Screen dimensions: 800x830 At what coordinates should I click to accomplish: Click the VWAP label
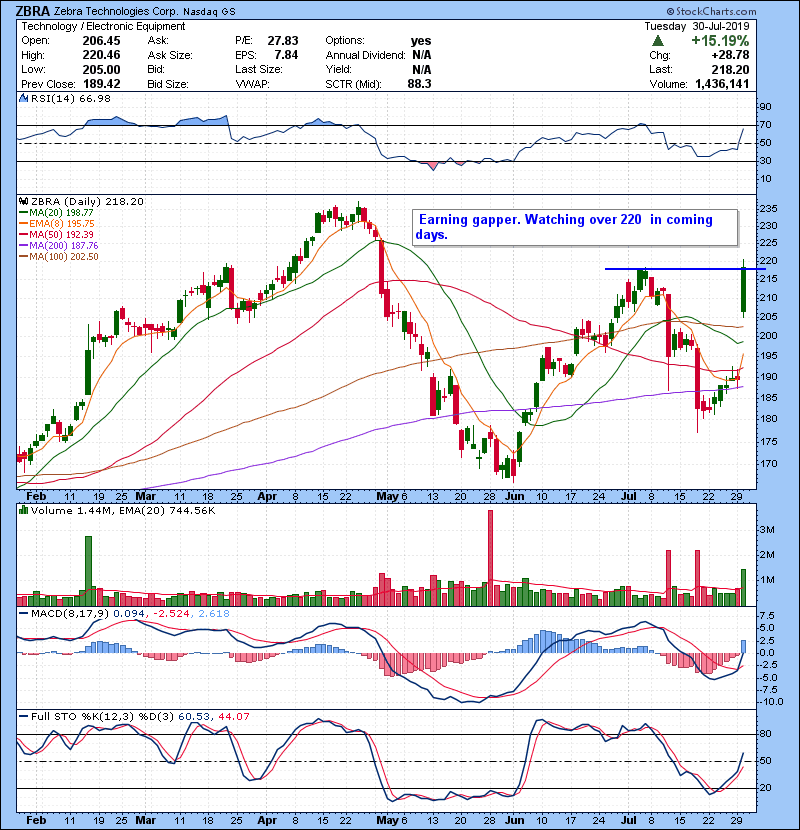pyautogui.click(x=252, y=84)
